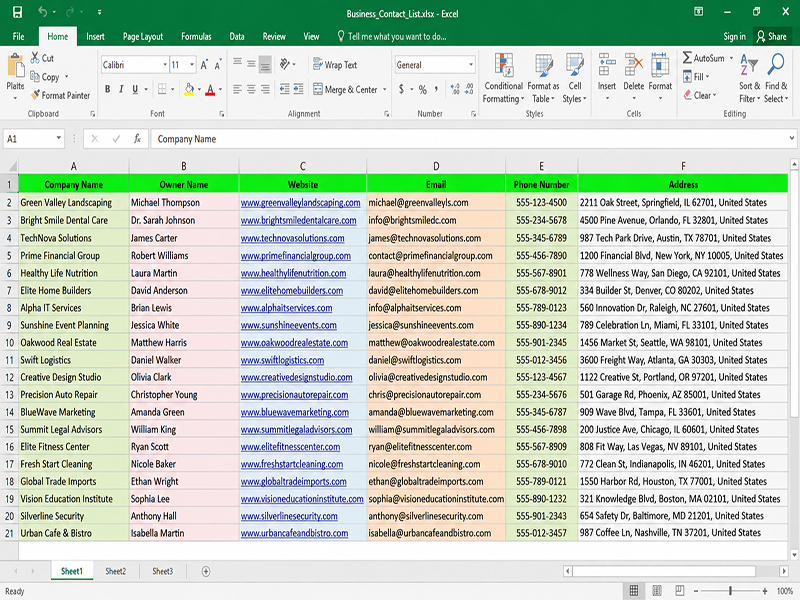Open Cell Styles gallery
Image resolution: width=800 pixels, height=600 pixels.
[x=574, y=78]
